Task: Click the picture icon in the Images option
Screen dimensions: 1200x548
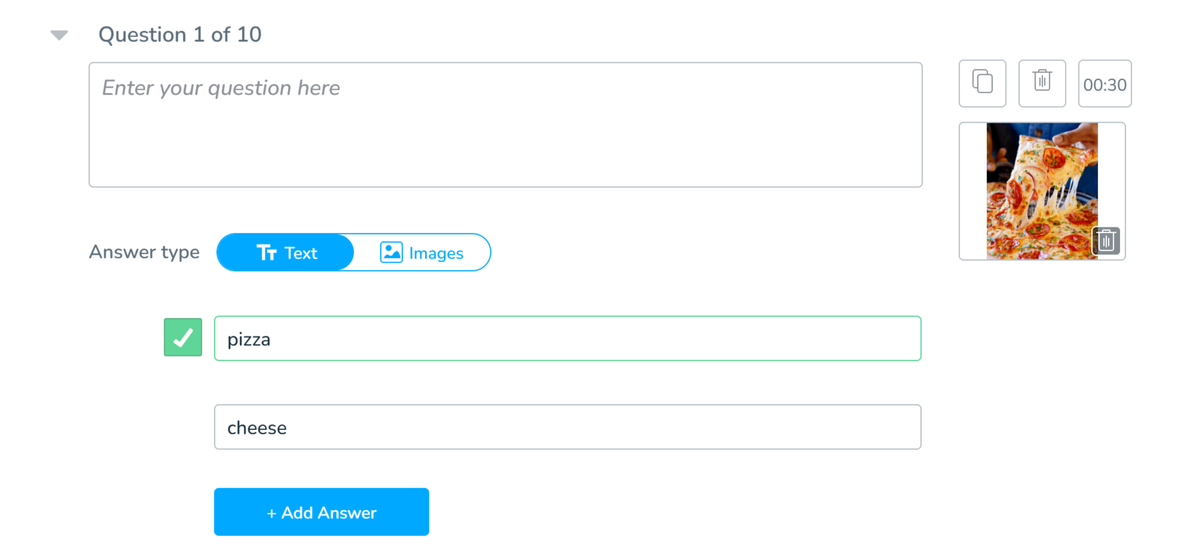Action: pos(391,252)
